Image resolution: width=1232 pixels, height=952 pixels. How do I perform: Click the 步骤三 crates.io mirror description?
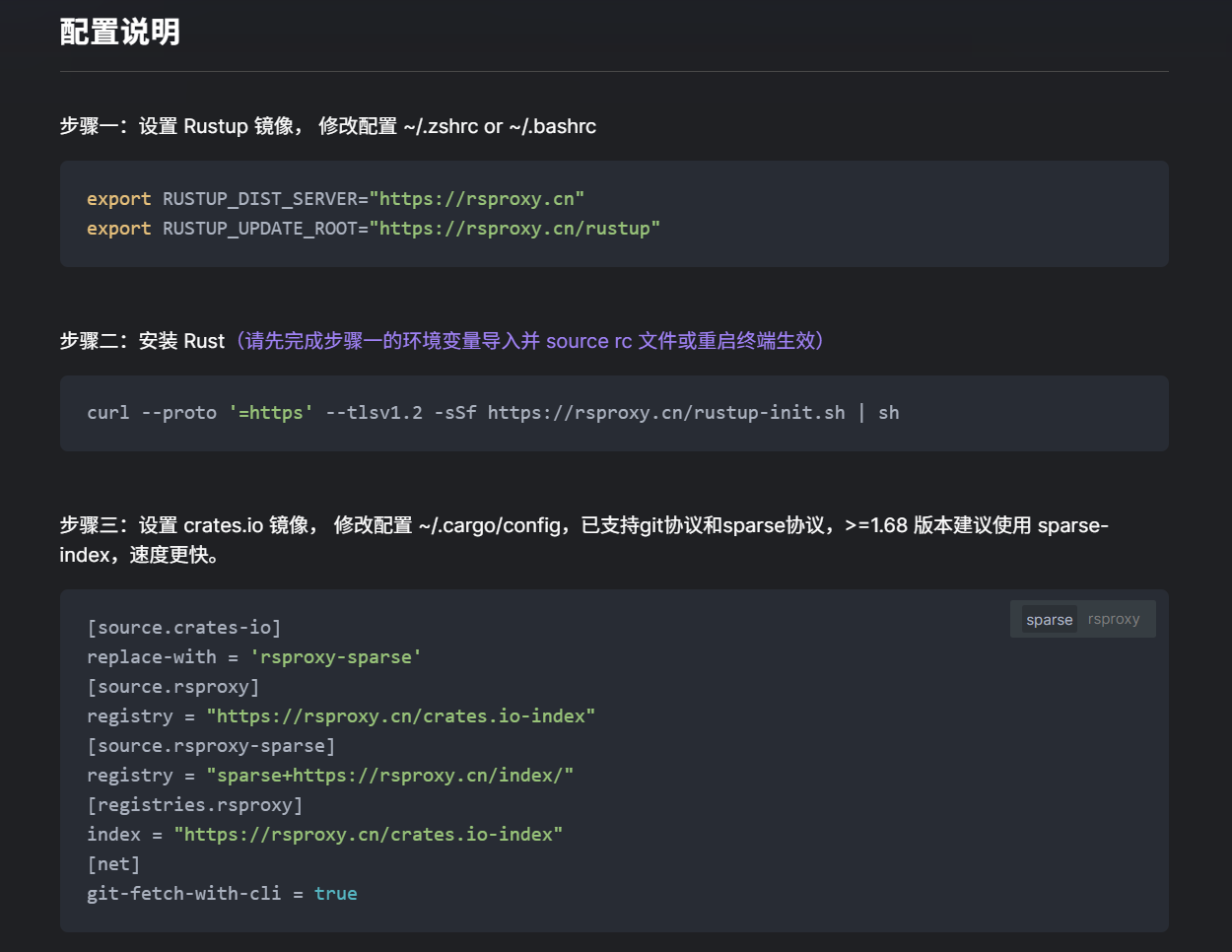click(583, 526)
